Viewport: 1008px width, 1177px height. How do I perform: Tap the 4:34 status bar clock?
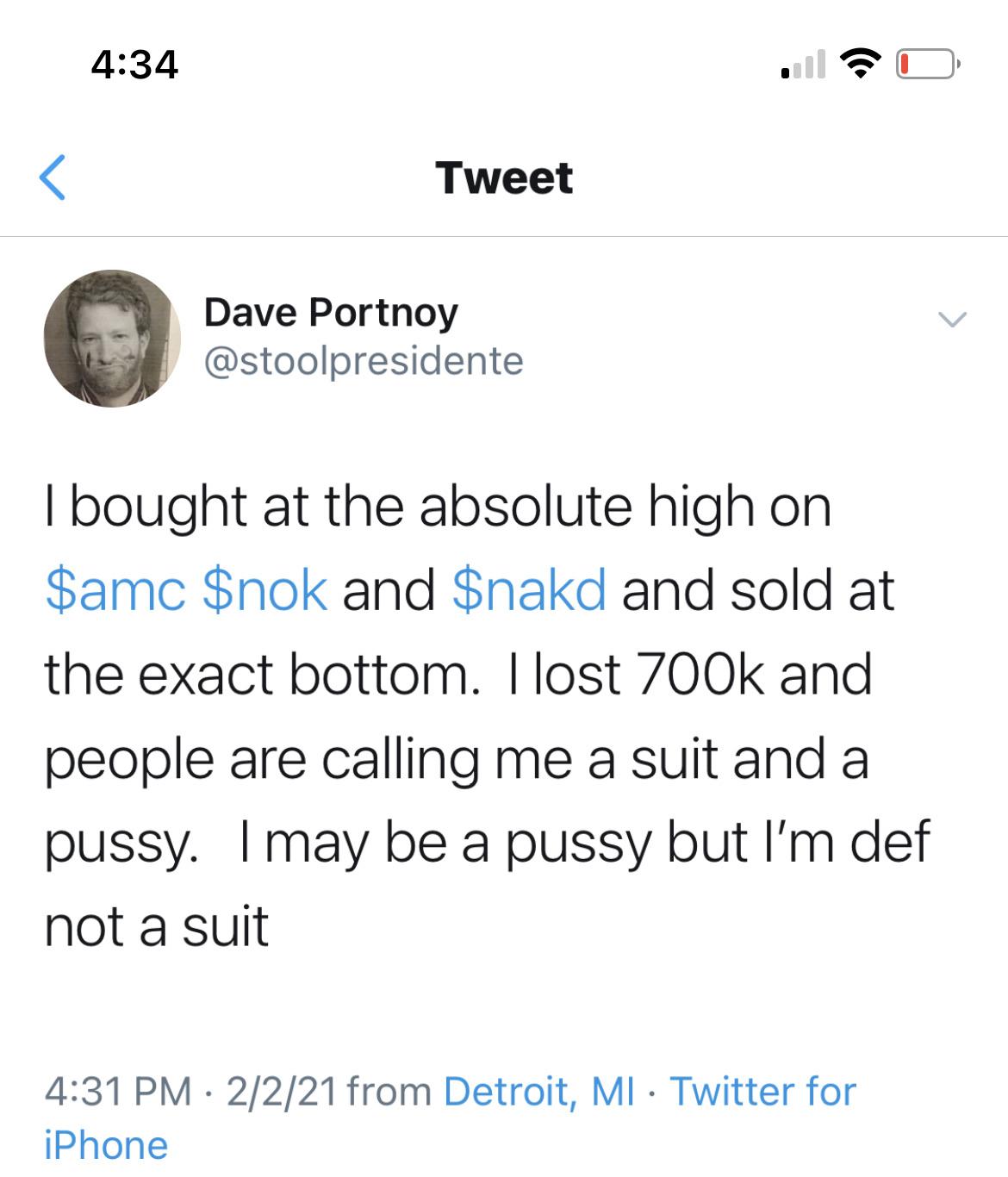pos(134,65)
